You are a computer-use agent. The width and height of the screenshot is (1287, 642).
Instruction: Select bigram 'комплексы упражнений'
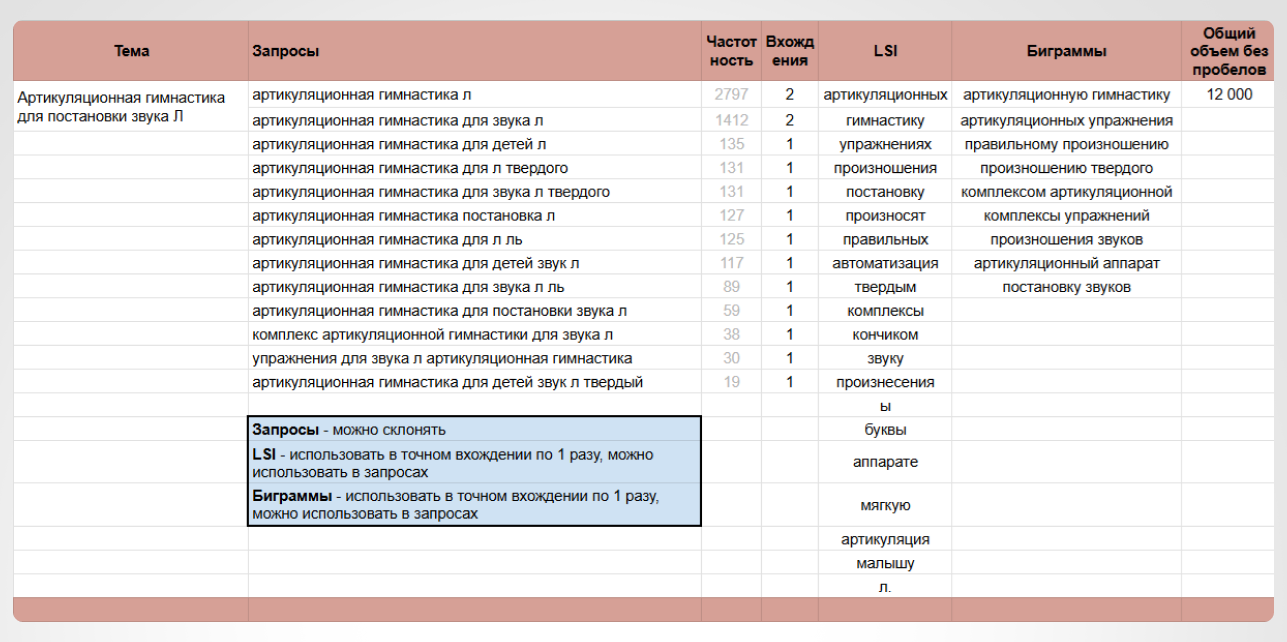tap(1066, 216)
